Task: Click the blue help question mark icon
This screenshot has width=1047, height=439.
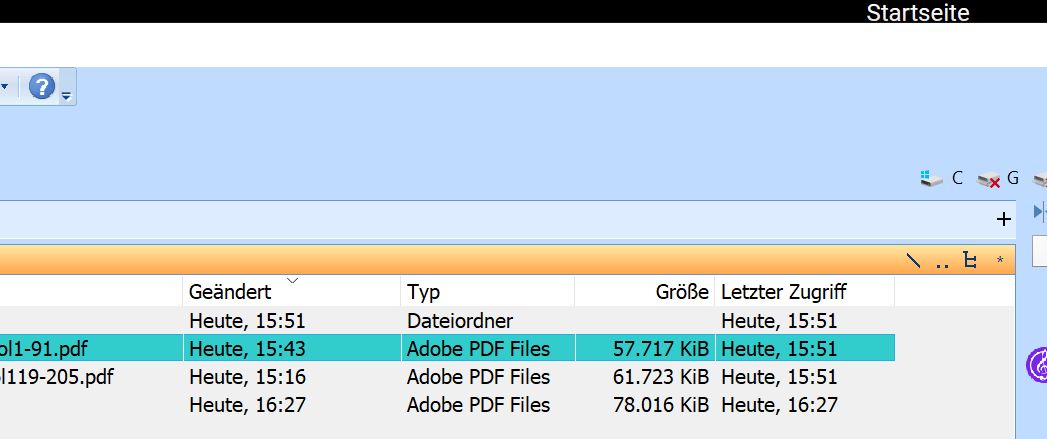Action: [41, 87]
